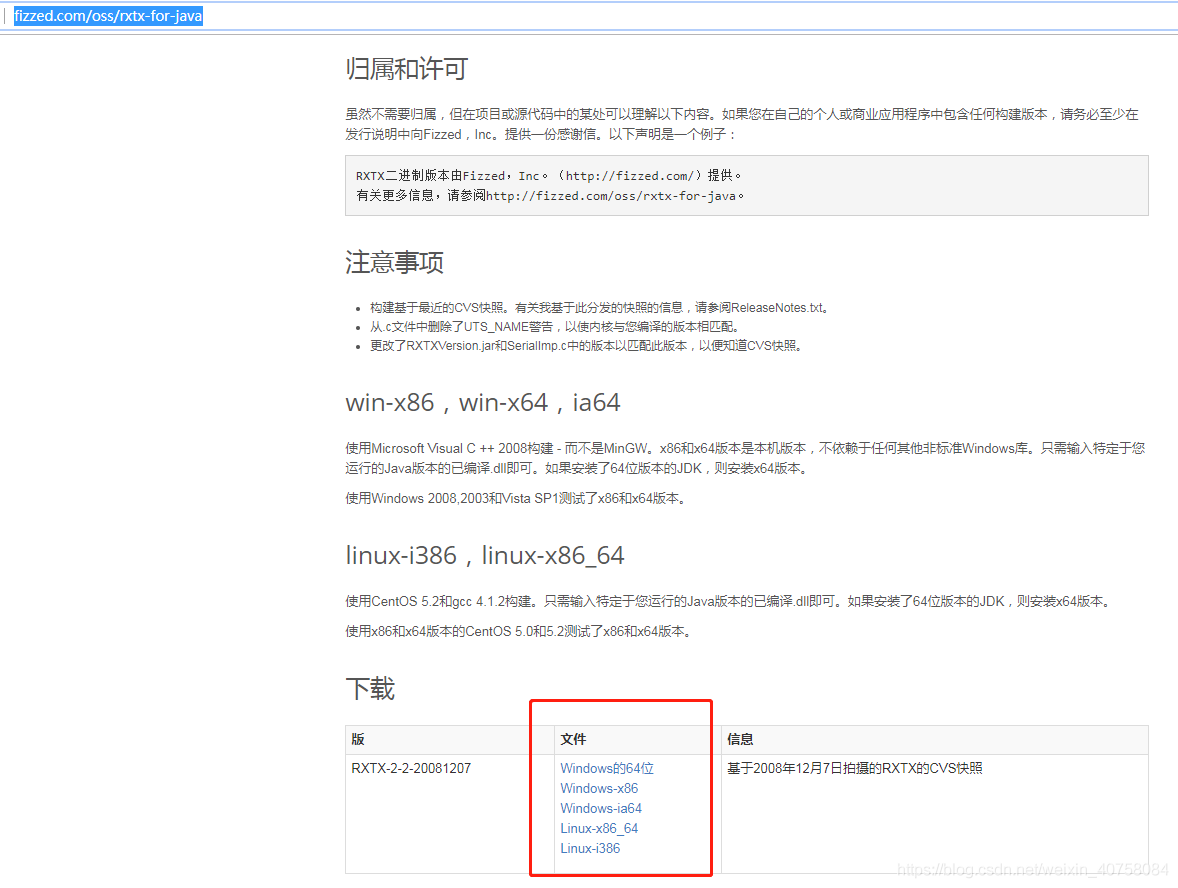Click the code line mentioning http://fizzed.com/ 提供
This screenshot has height=888, width=1178.
548,176
